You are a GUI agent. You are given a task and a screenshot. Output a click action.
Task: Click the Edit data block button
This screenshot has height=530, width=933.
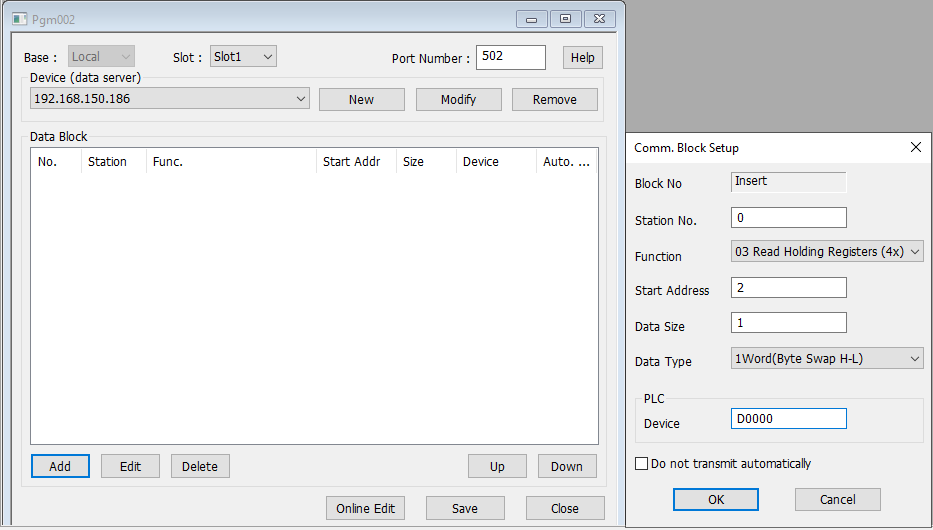point(130,466)
